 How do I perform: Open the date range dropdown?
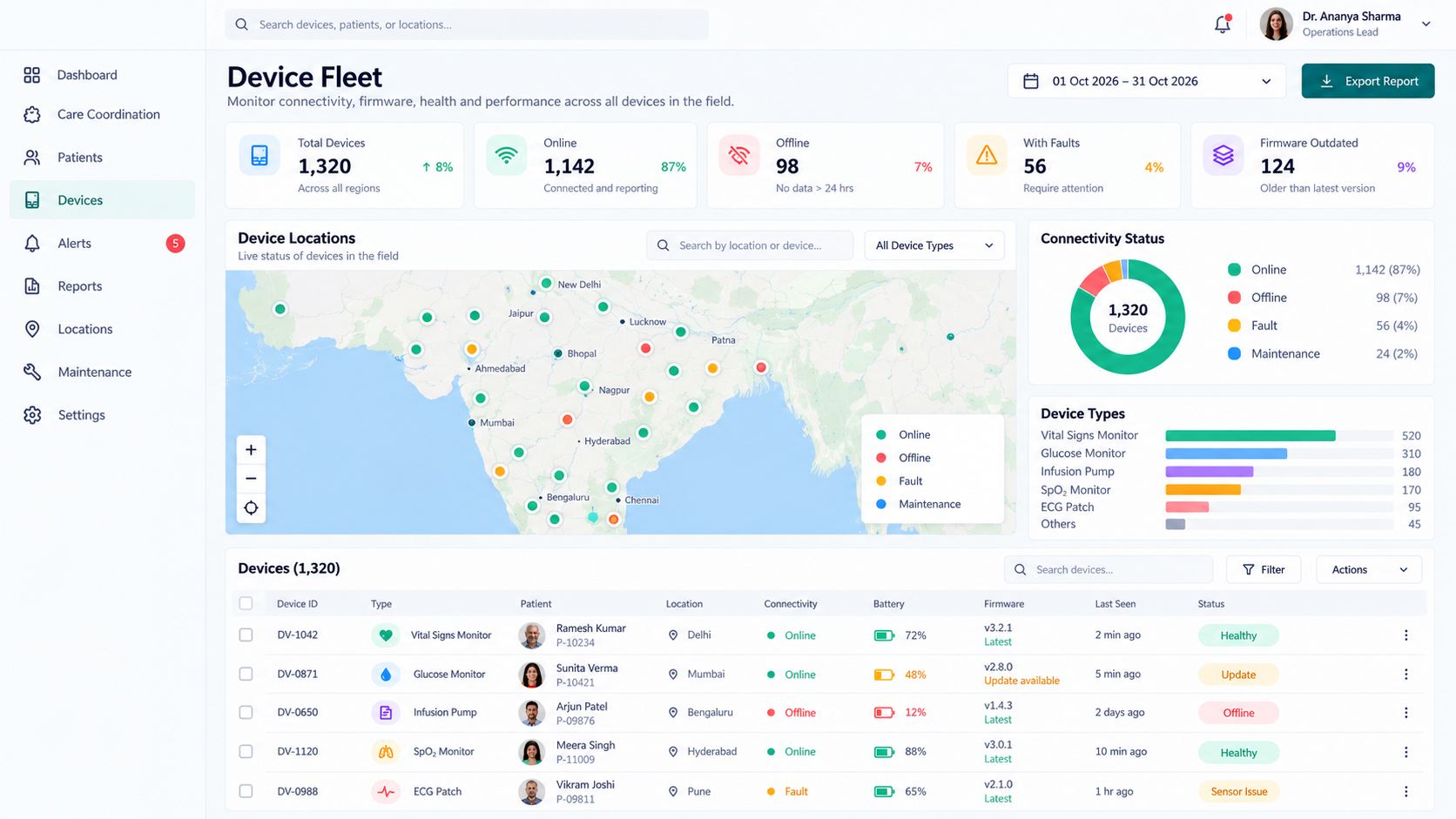pos(1146,81)
